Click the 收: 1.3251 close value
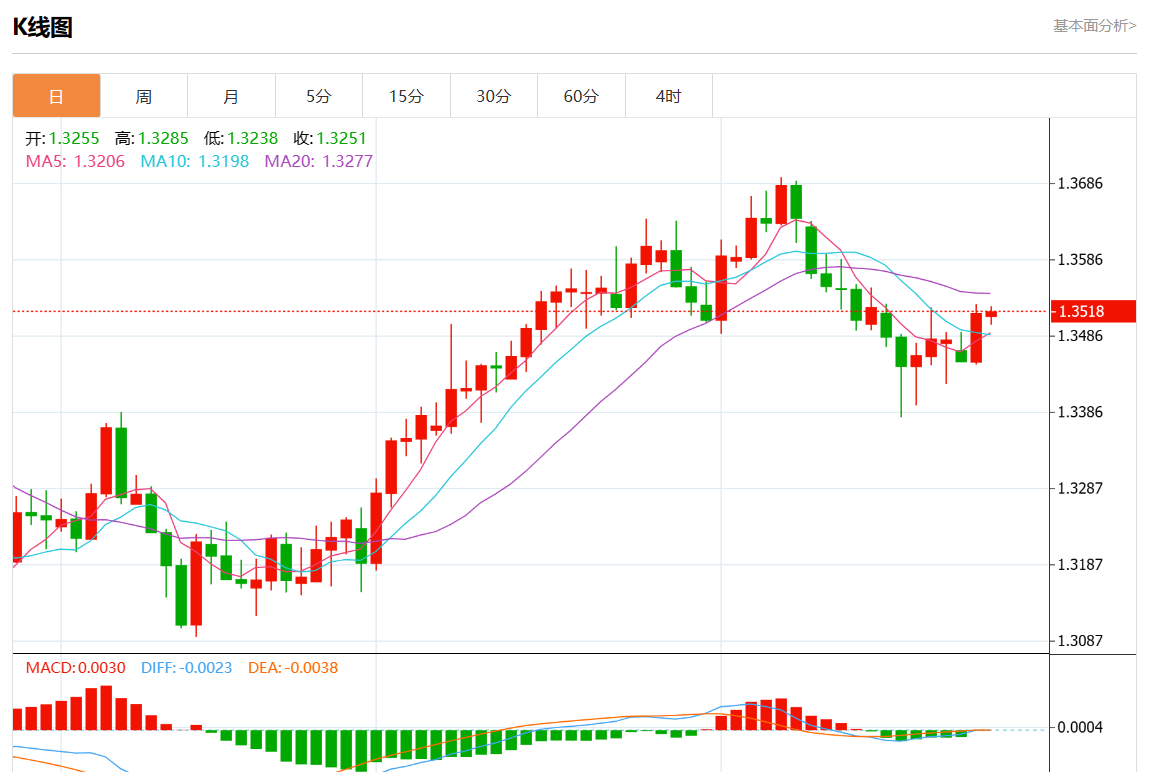1162x772 pixels. (330, 139)
